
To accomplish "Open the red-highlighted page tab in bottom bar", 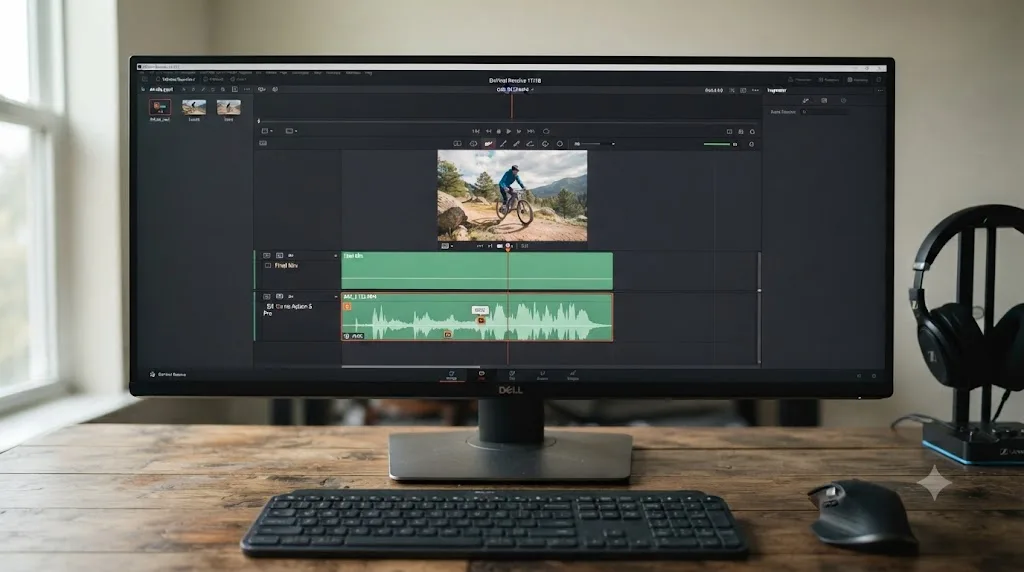I will click(x=481, y=375).
